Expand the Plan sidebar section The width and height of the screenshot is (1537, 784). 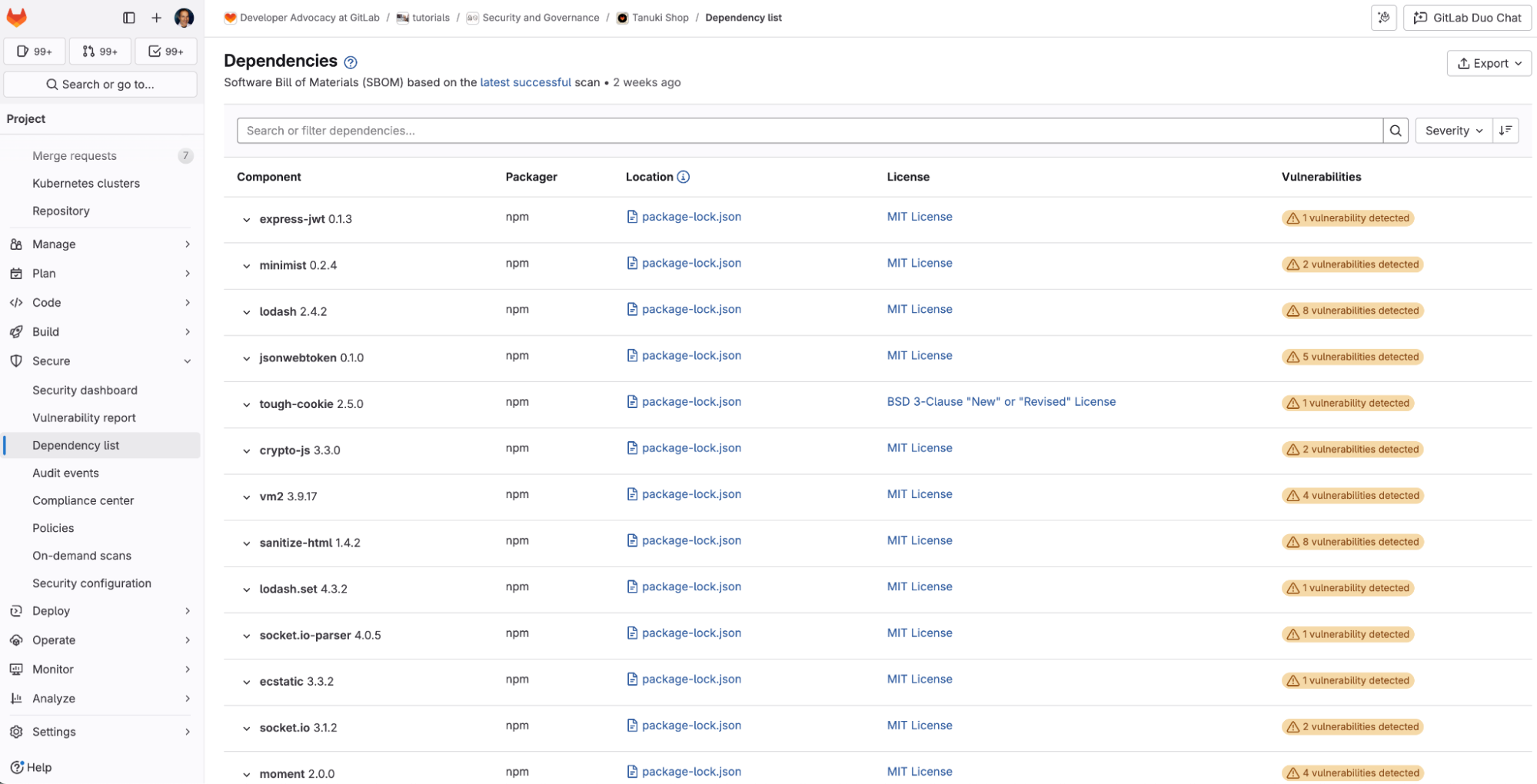click(x=101, y=274)
